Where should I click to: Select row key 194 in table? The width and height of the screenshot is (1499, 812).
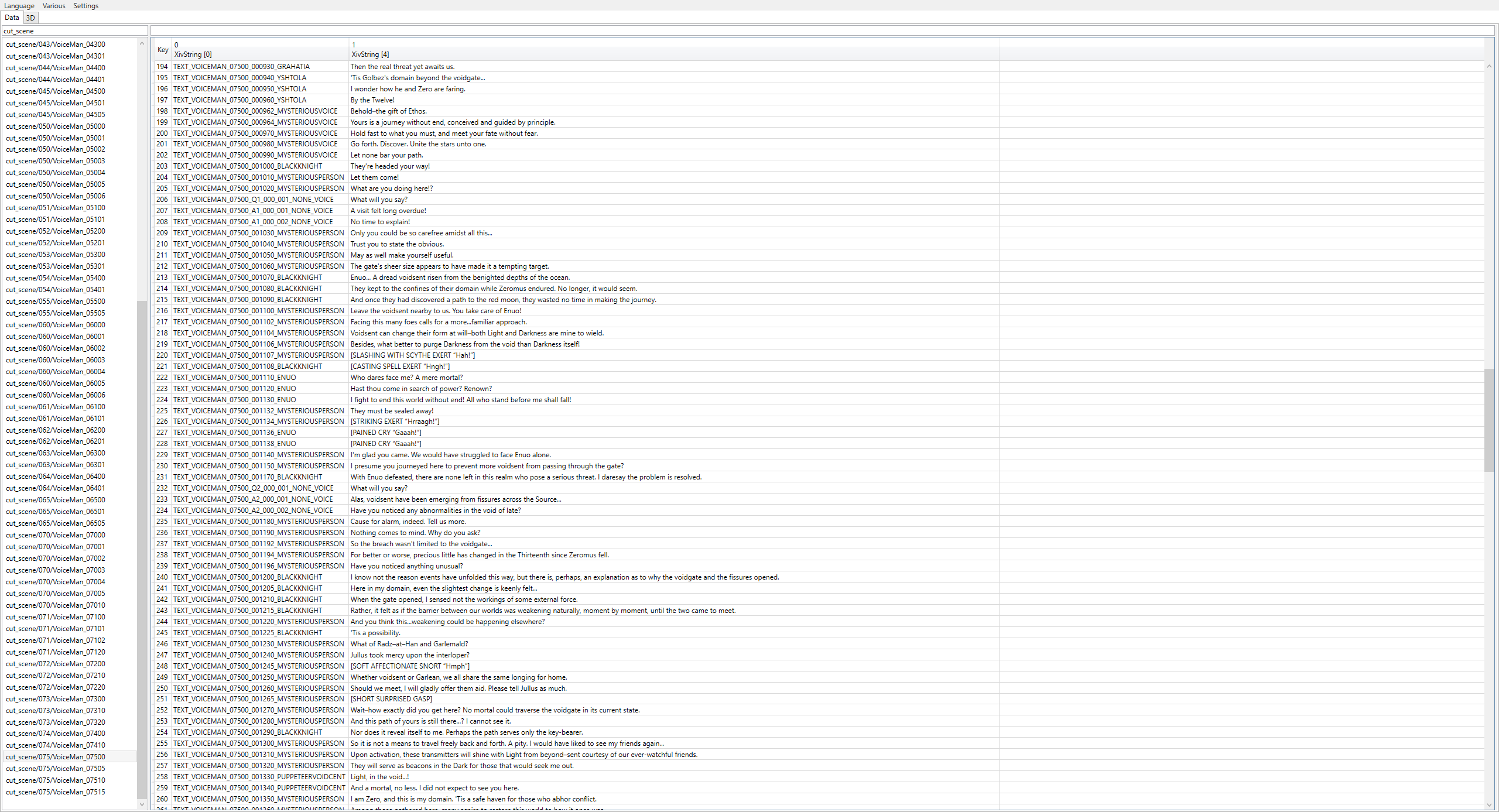162,67
